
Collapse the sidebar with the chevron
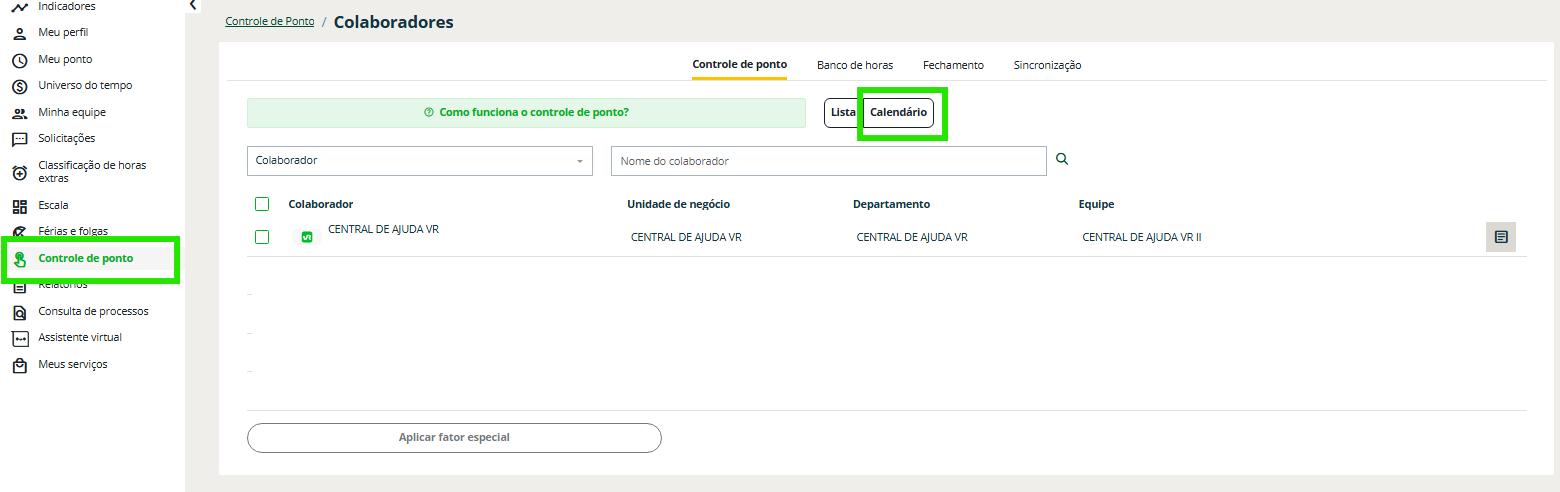(193, 6)
